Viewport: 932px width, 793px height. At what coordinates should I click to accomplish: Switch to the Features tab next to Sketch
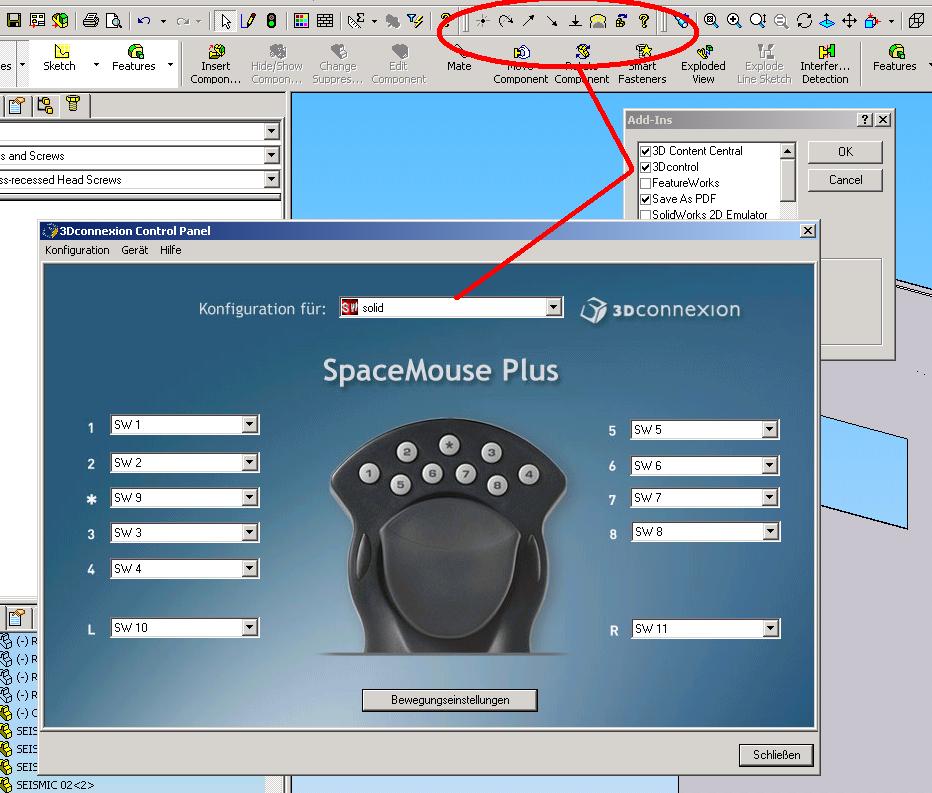point(134,58)
